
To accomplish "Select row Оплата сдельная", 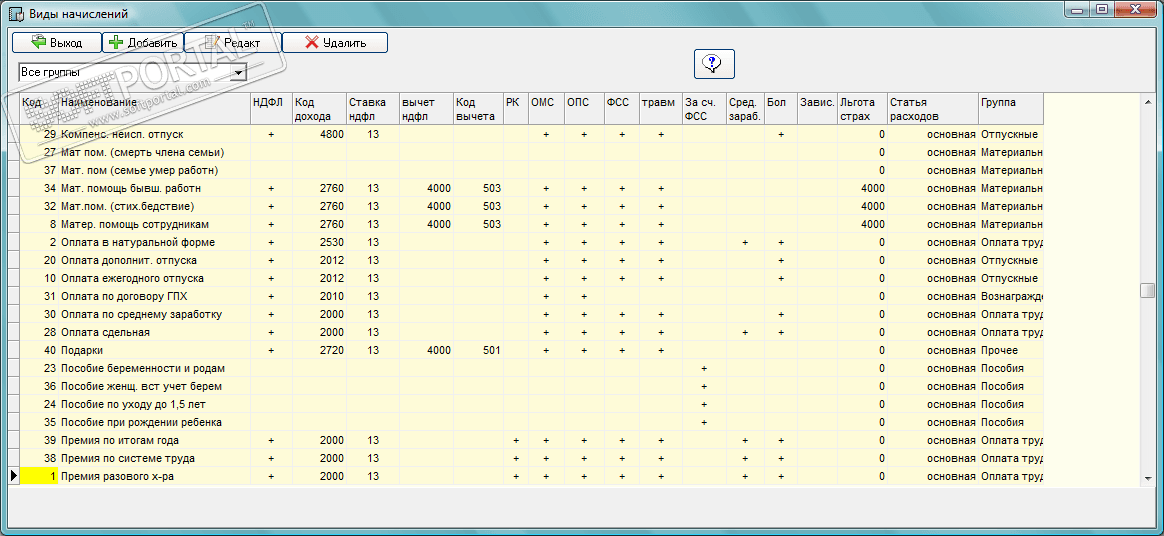I will tap(531, 332).
